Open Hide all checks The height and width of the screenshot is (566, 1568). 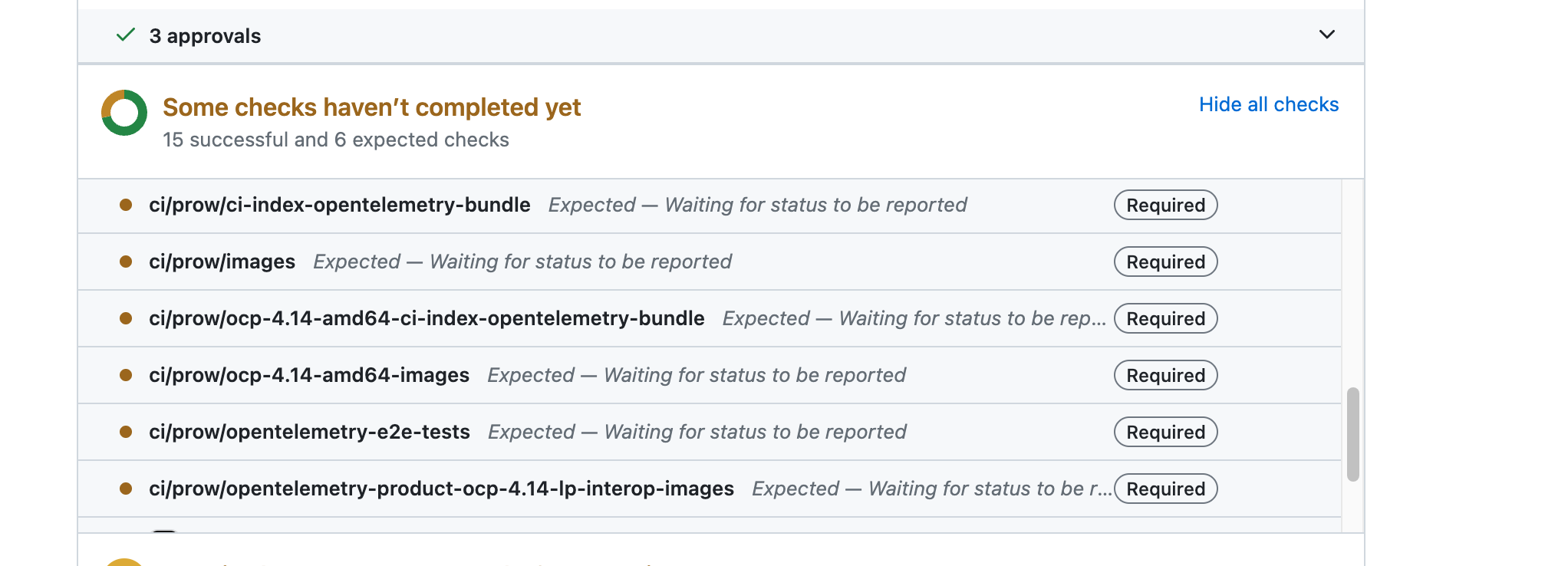pos(1268,104)
